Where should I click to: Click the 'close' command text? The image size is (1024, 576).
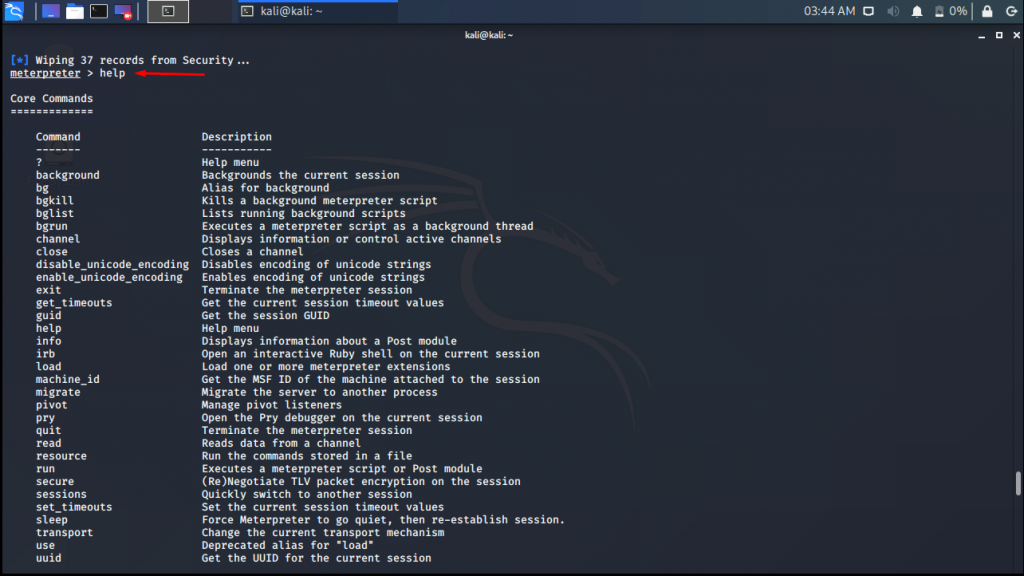[52, 251]
